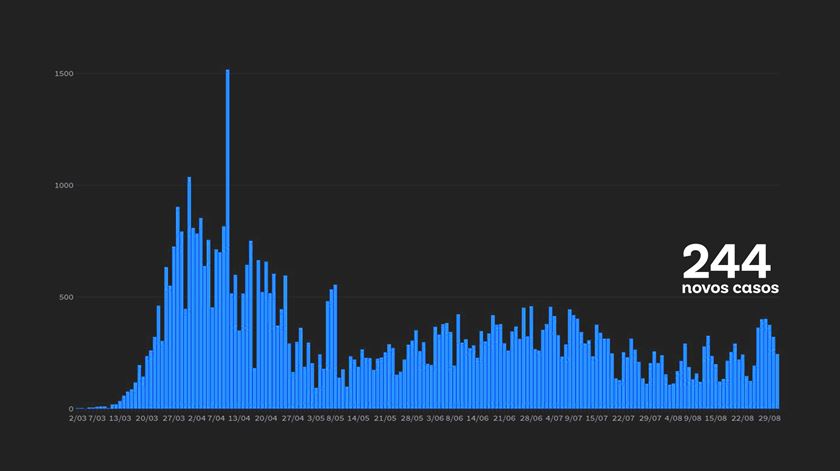Click the 2/04 date label

tap(197, 418)
